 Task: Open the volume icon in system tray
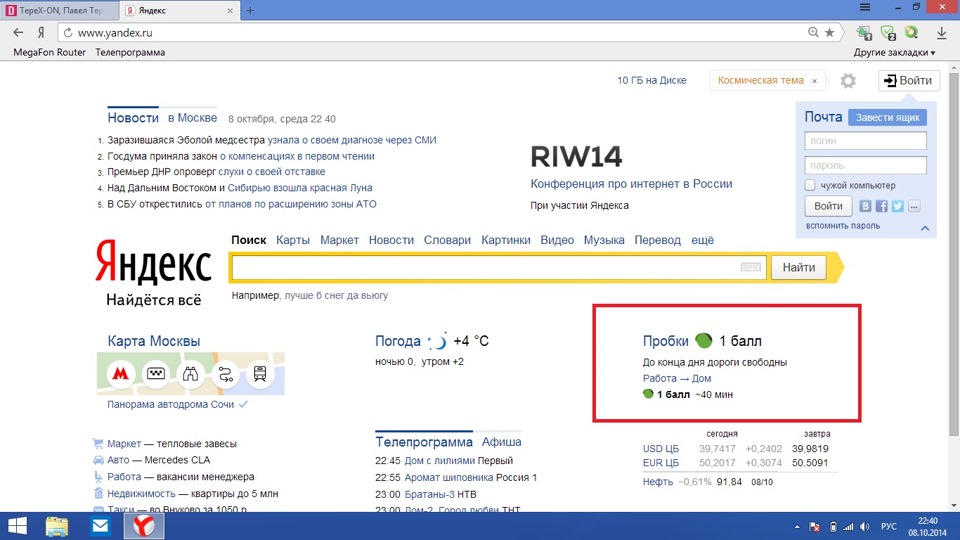click(x=864, y=527)
